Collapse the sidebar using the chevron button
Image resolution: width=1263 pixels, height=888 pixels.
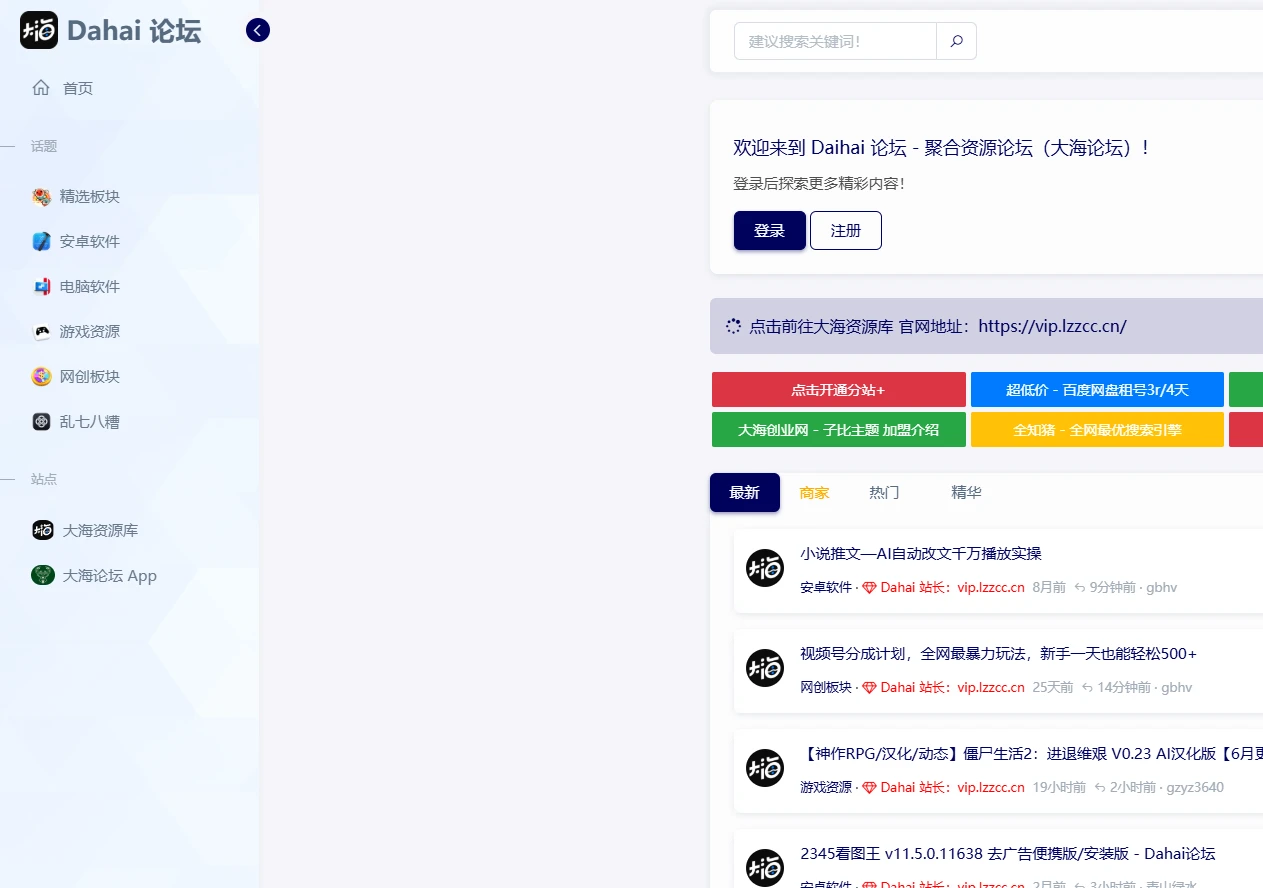pyautogui.click(x=257, y=30)
